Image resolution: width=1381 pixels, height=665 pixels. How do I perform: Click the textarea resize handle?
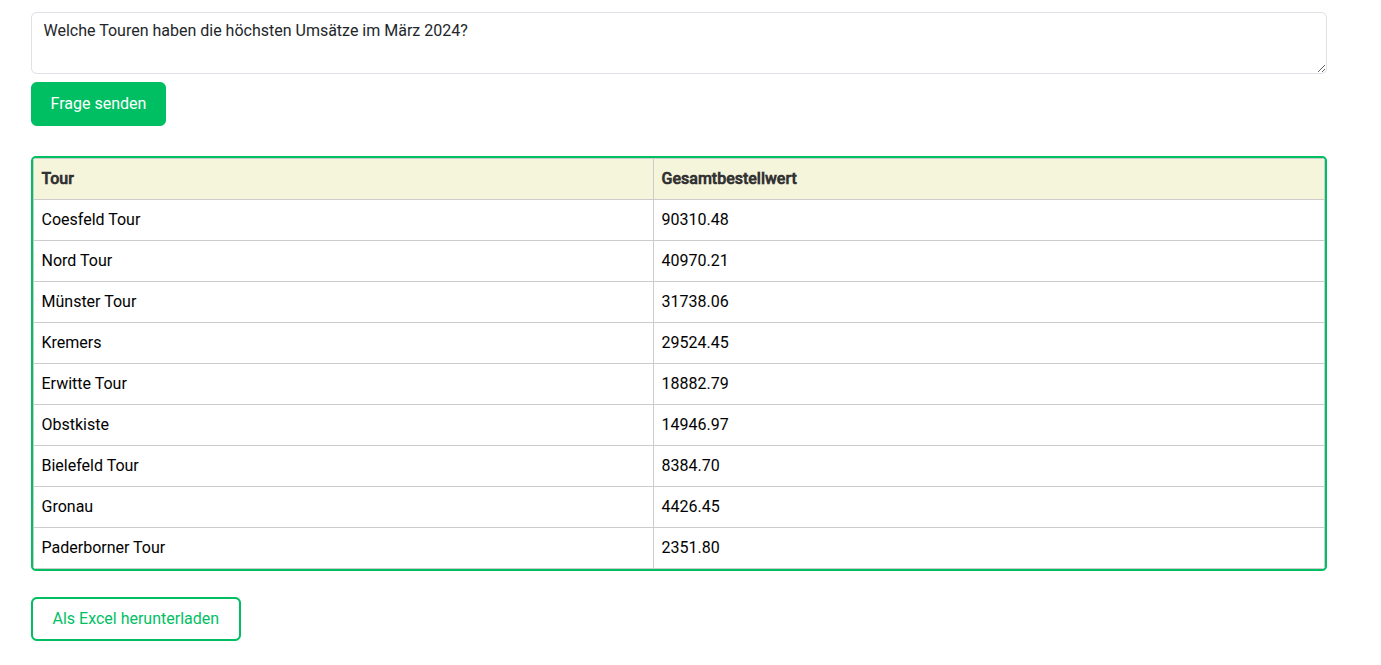tap(1320, 68)
